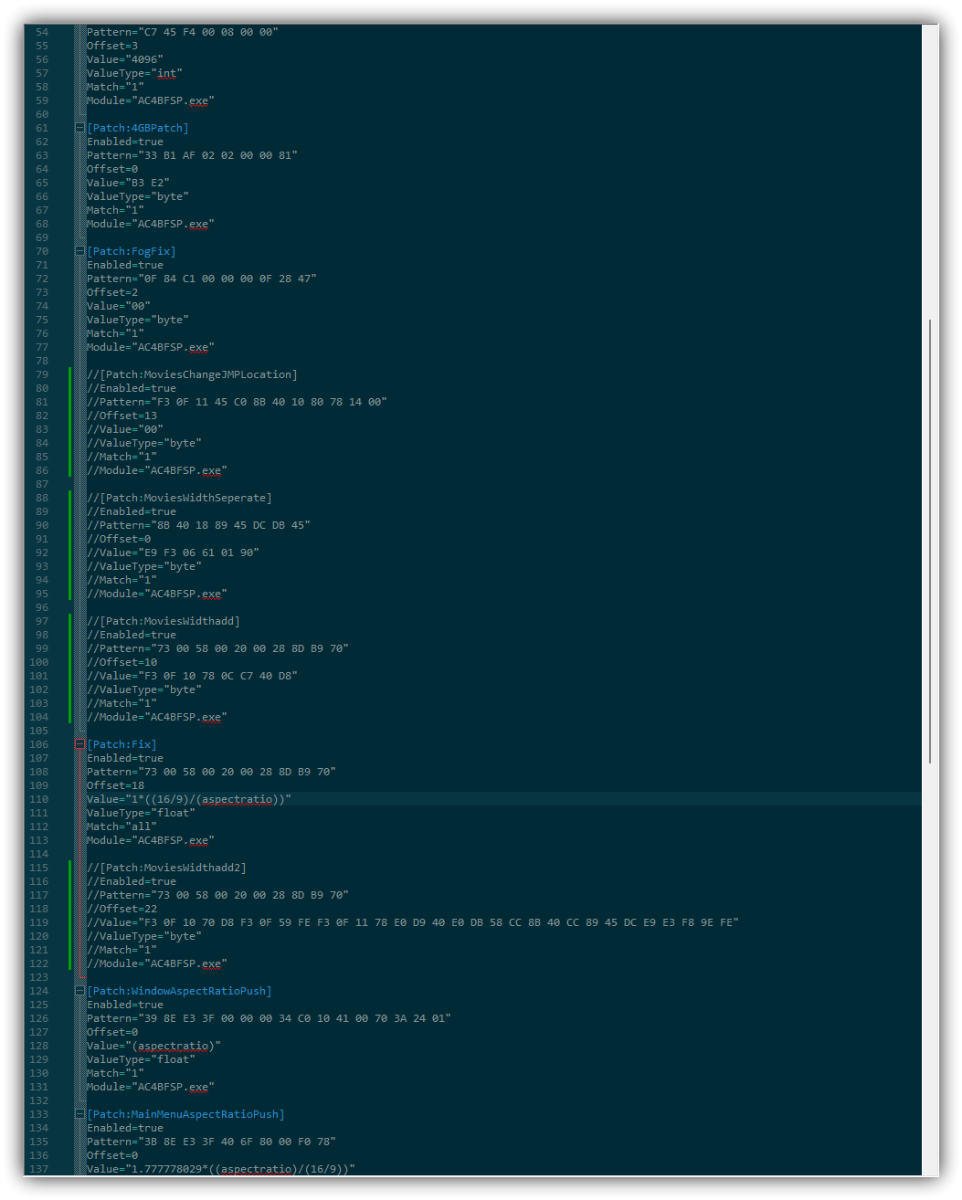962x1200 pixels.
Task: Click the [Patch:WindowAspectRatioPush] header text
Action: click(179, 991)
